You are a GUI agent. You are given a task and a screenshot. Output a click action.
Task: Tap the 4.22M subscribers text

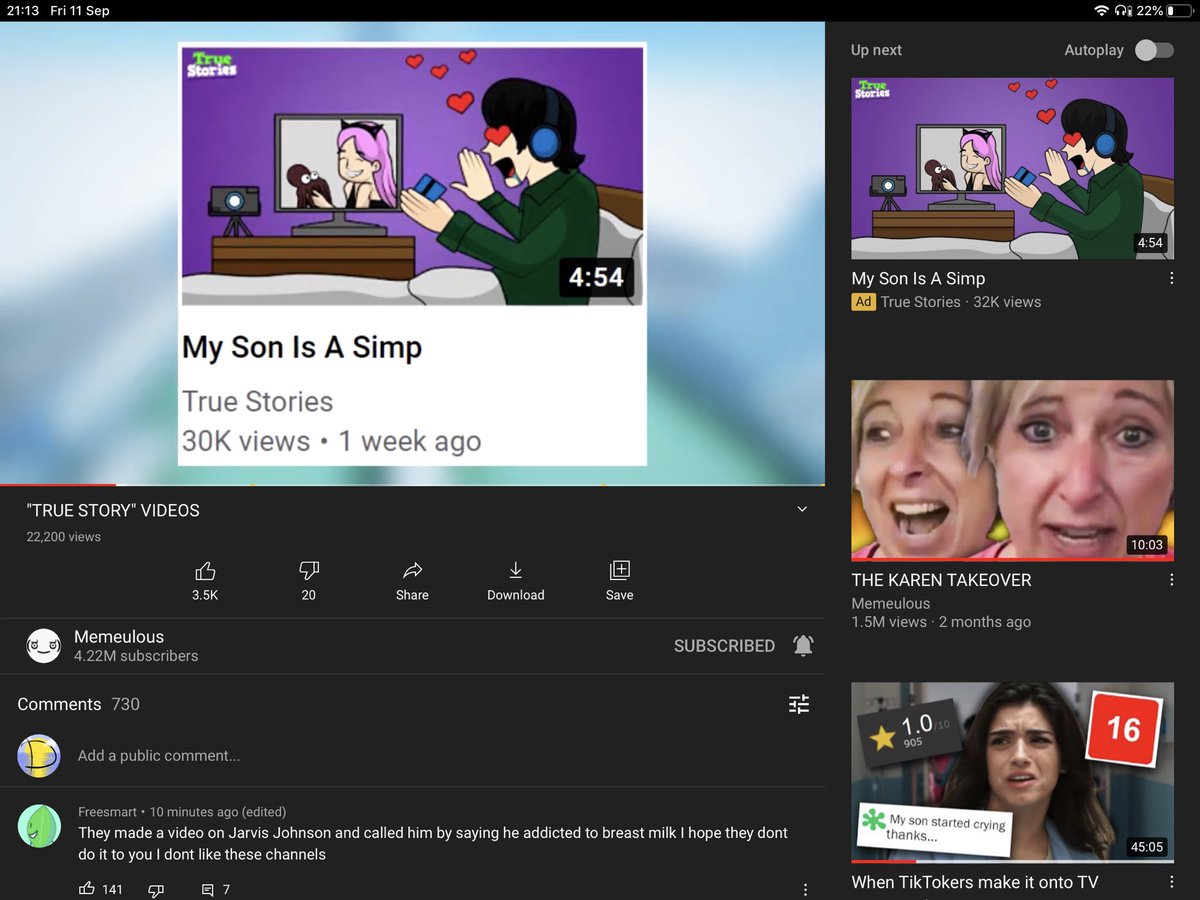pyautogui.click(x=136, y=656)
